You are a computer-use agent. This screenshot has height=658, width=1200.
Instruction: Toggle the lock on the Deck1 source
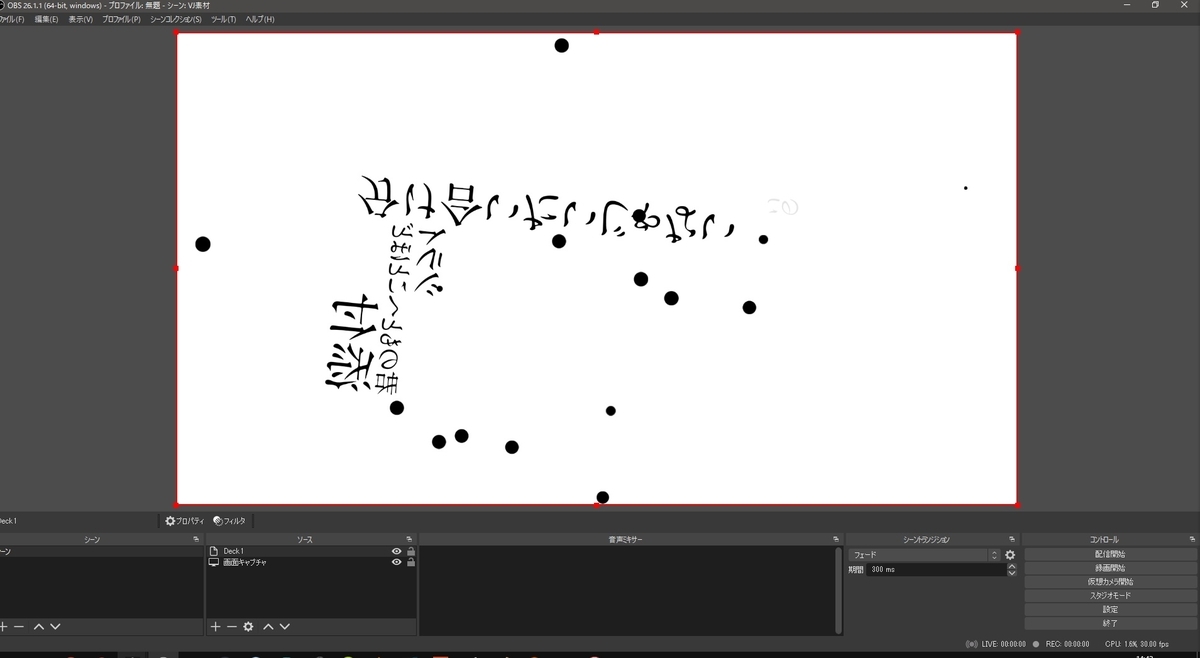[x=410, y=551]
